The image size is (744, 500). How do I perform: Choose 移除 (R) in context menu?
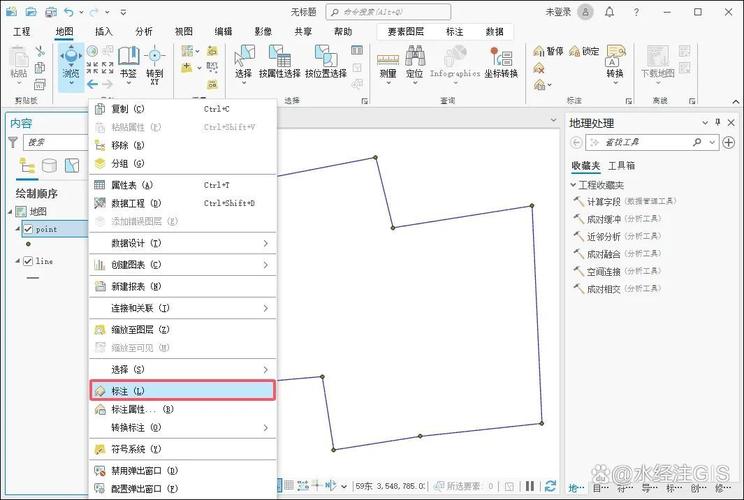(183, 145)
